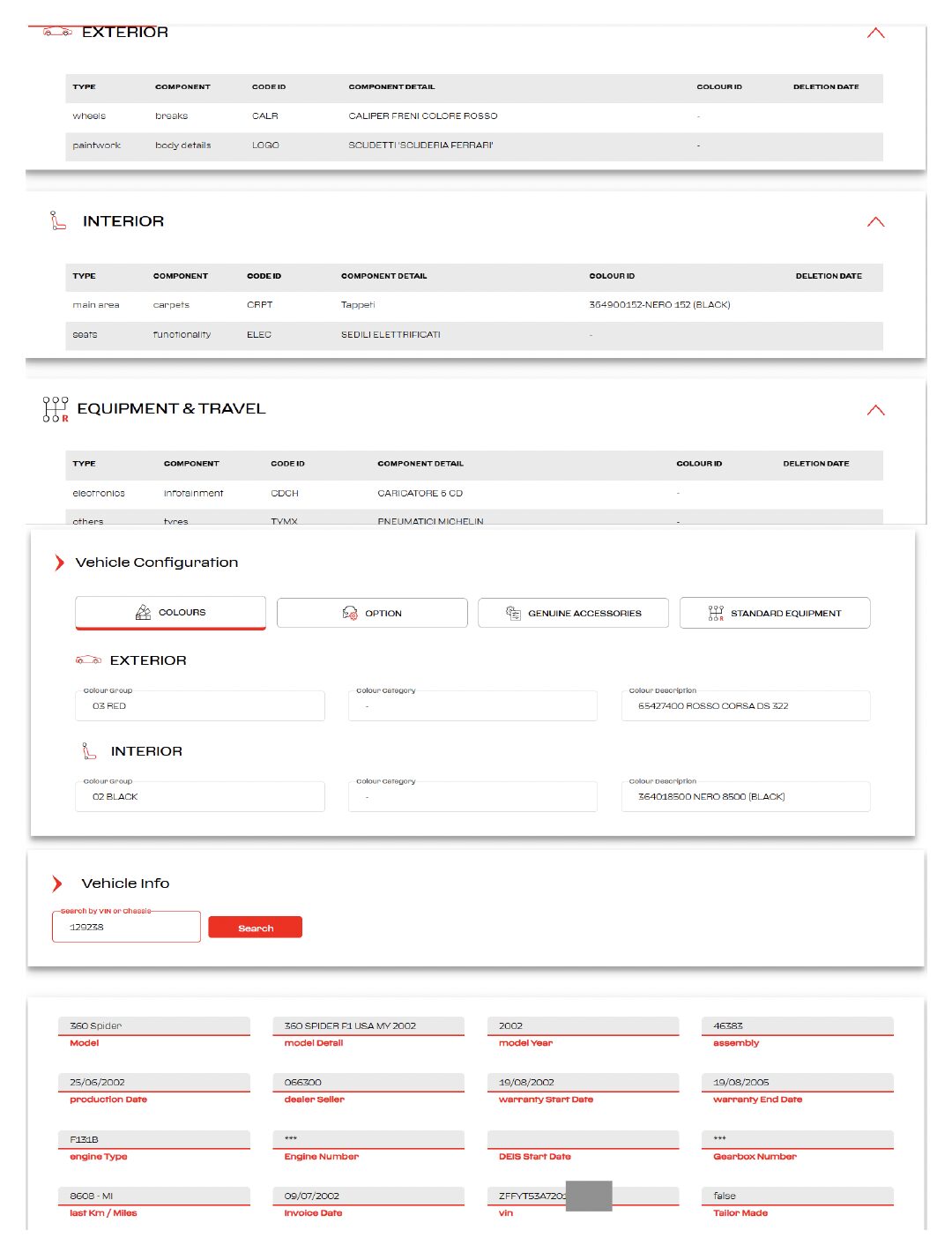Click the red chevron beside Vehicle Configuration
The width and height of the screenshot is (952, 1245).
coord(59,563)
